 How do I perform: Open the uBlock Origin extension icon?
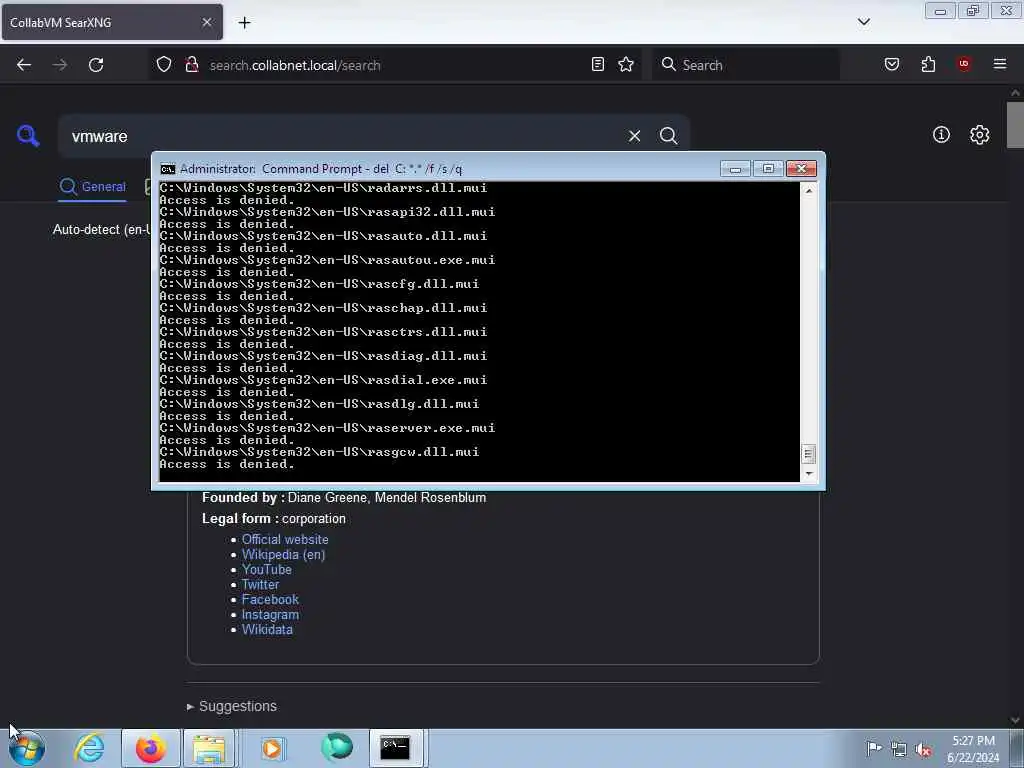(x=964, y=64)
